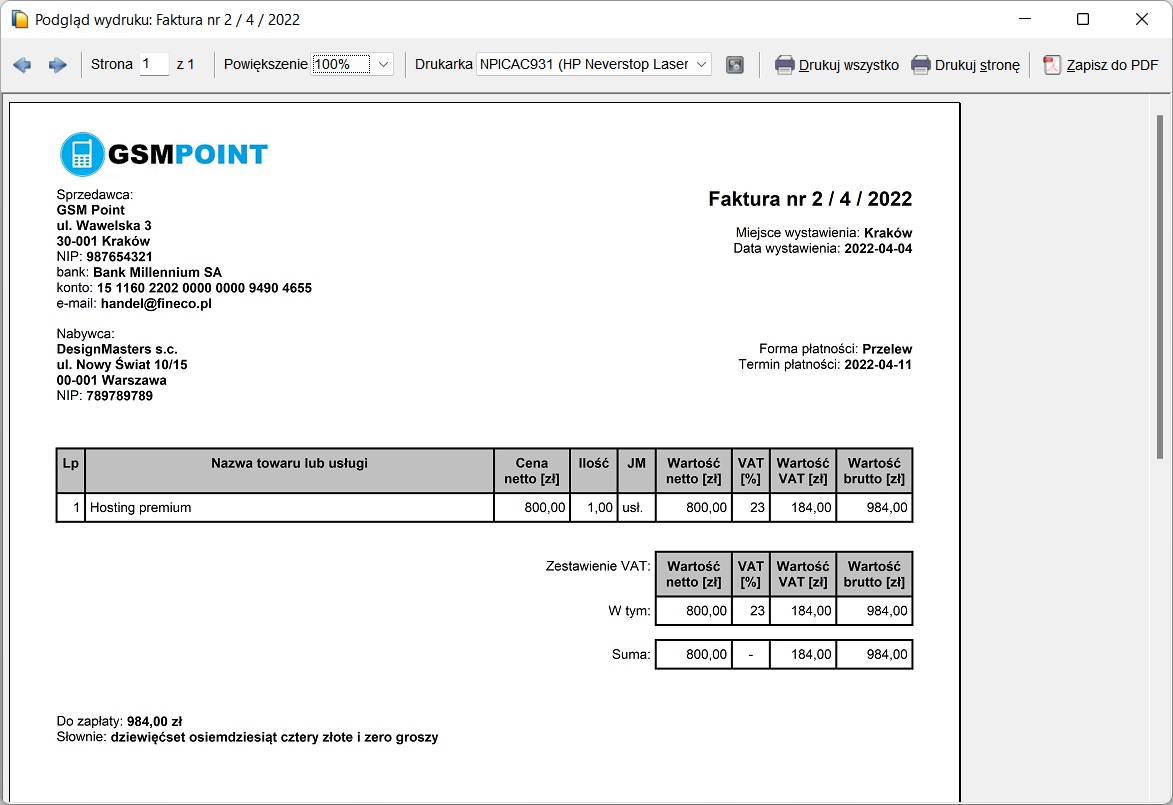Click the handel@fineco.pl e-mail address
Viewport: 1173px width, 805px height.
coord(156,303)
